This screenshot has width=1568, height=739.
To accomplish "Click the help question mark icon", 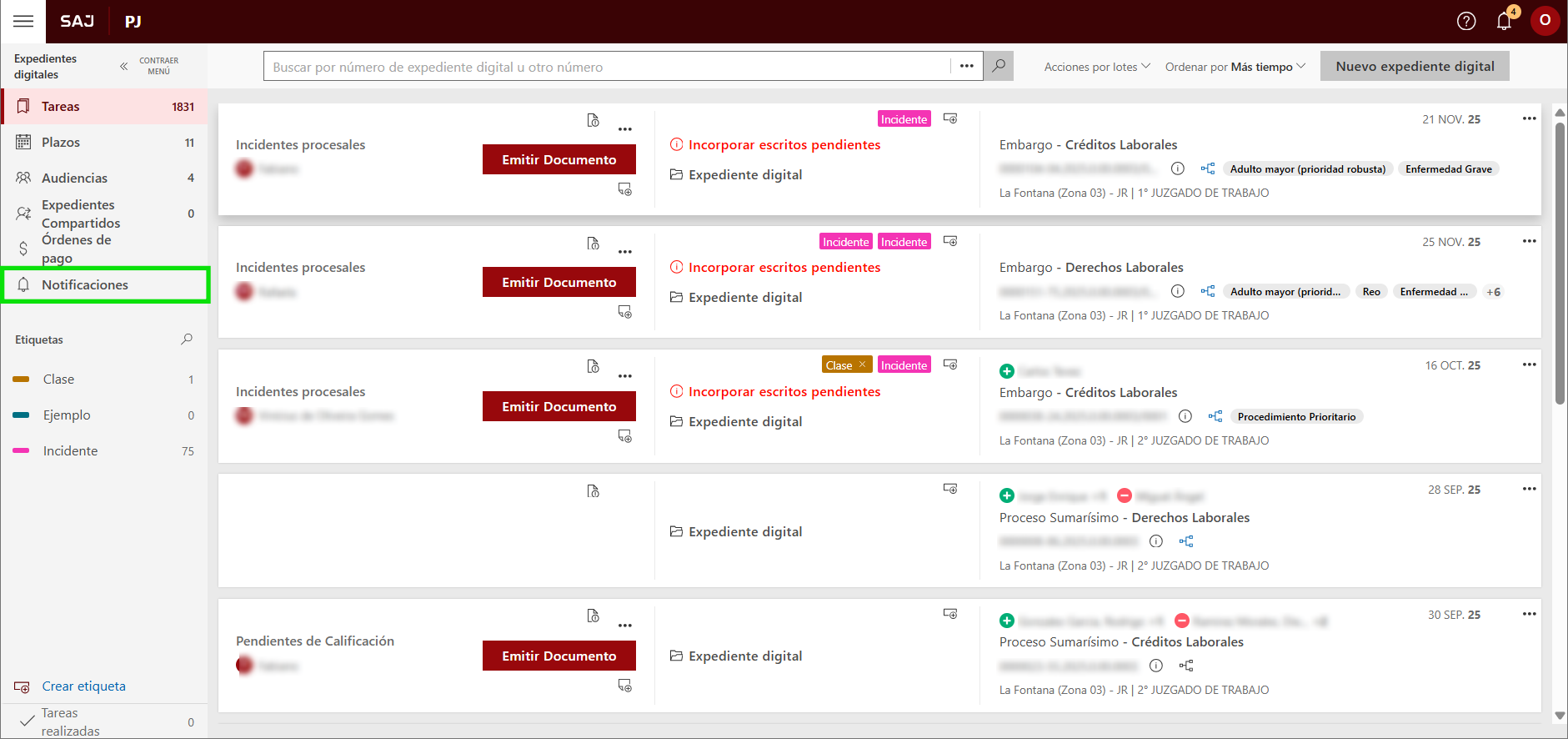I will click(x=1465, y=22).
